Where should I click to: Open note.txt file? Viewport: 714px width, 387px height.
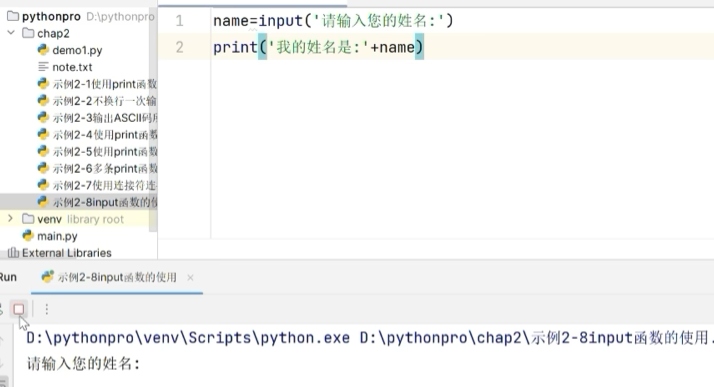coord(72,67)
